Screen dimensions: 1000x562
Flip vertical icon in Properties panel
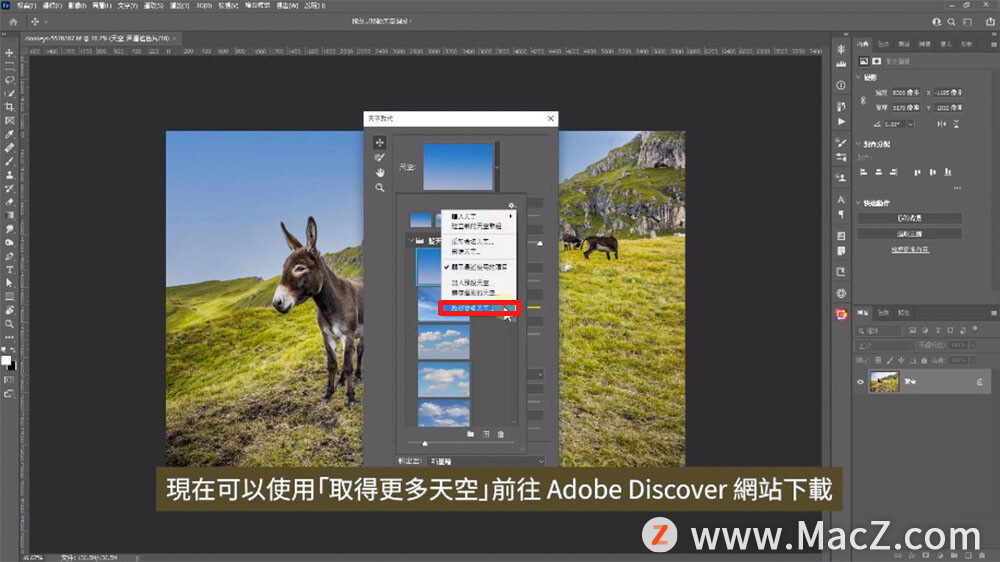point(956,124)
